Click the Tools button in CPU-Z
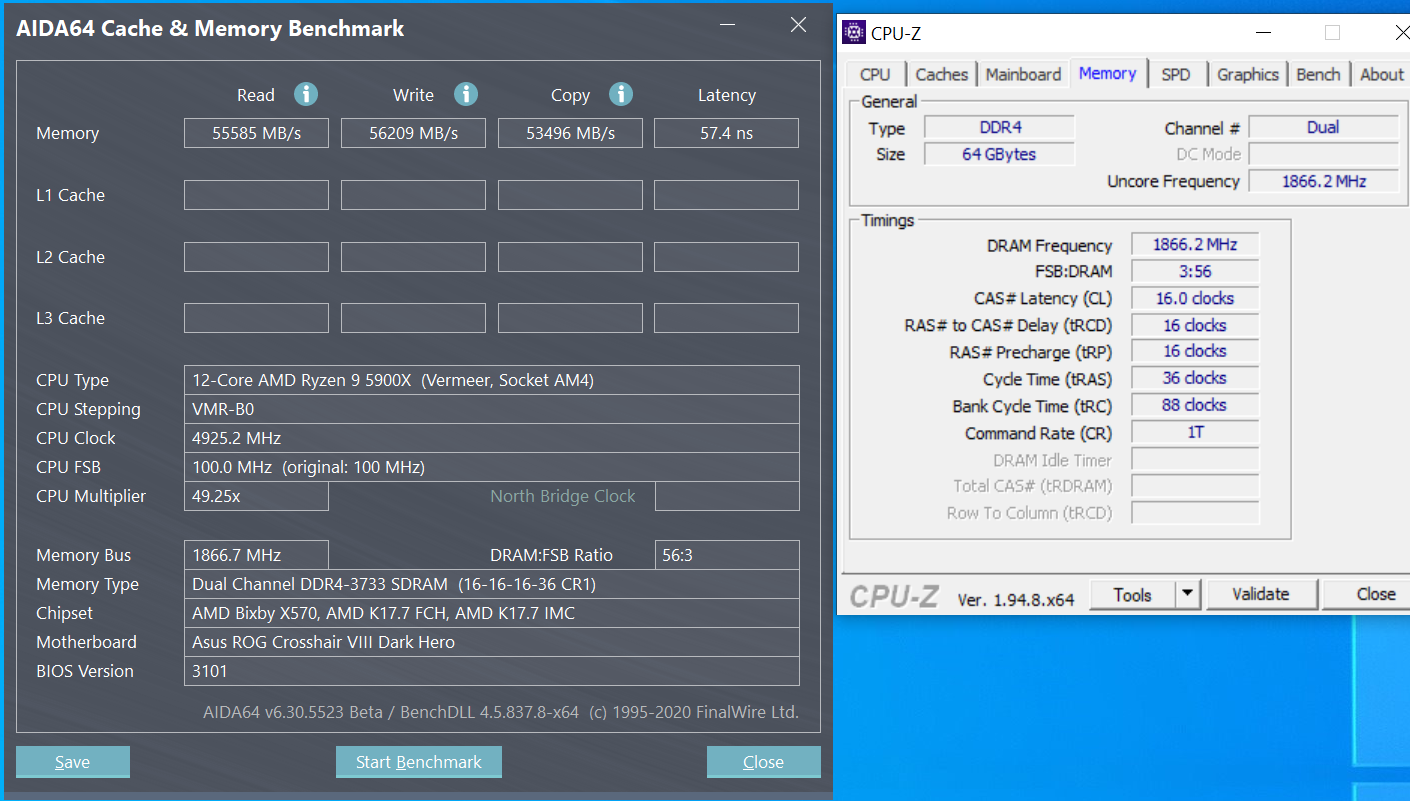Viewport: 1410px width, 801px height. [x=1132, y=594]
